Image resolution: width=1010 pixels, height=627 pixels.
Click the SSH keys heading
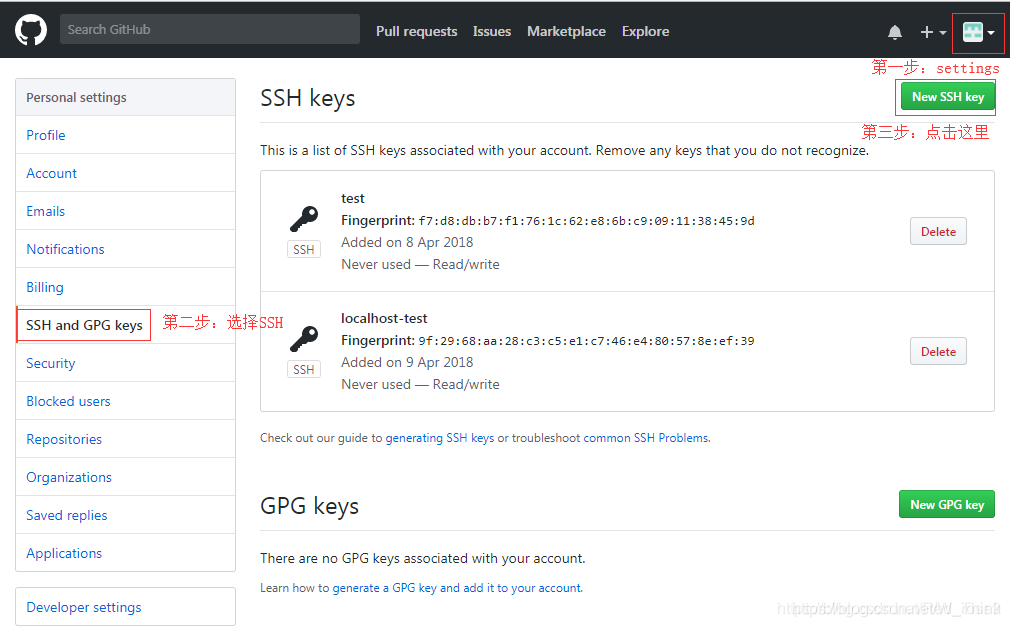tap(307, 98)
